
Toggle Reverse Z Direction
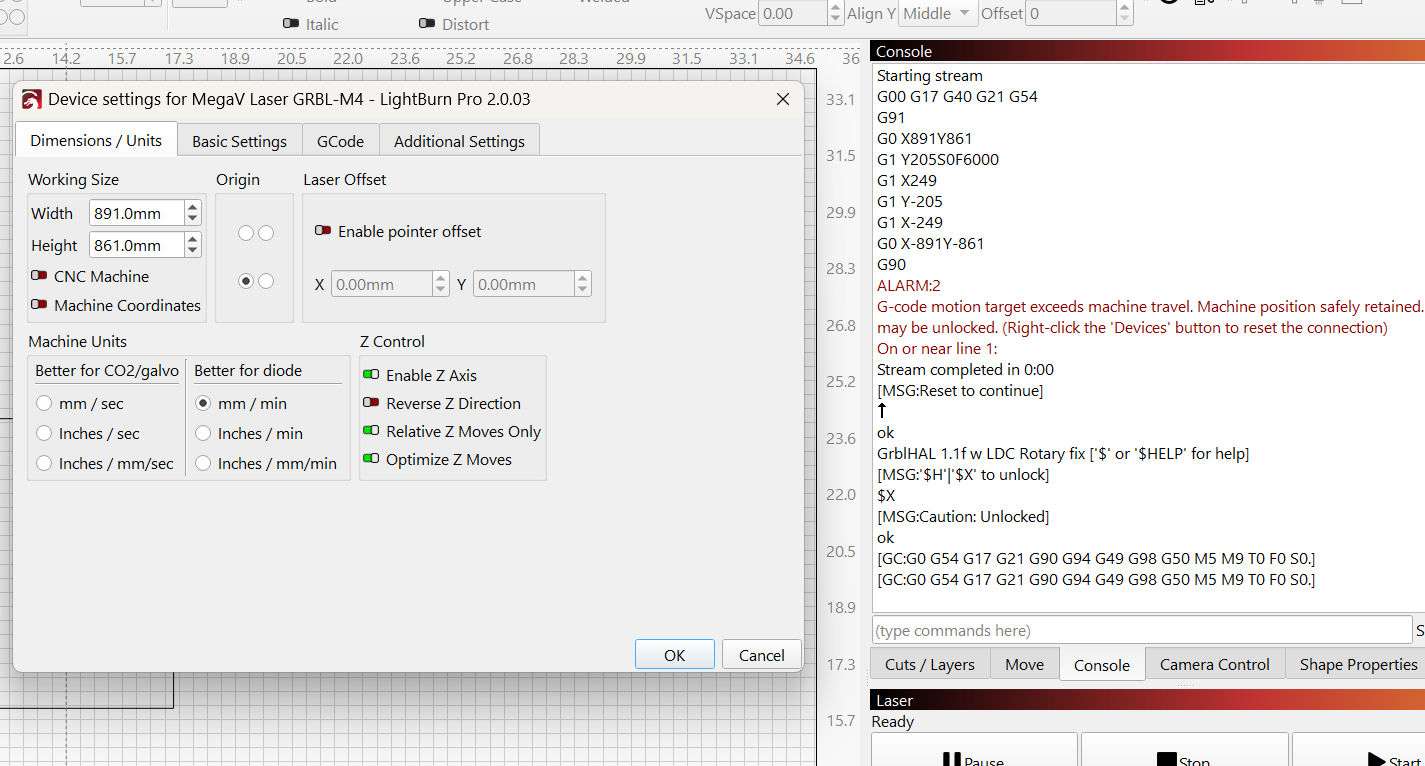371,403
